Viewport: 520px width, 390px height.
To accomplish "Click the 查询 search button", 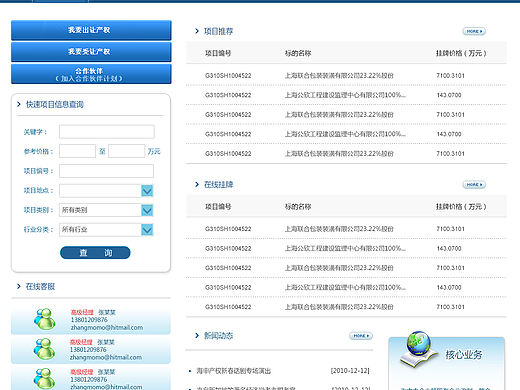I will point(95,253).
